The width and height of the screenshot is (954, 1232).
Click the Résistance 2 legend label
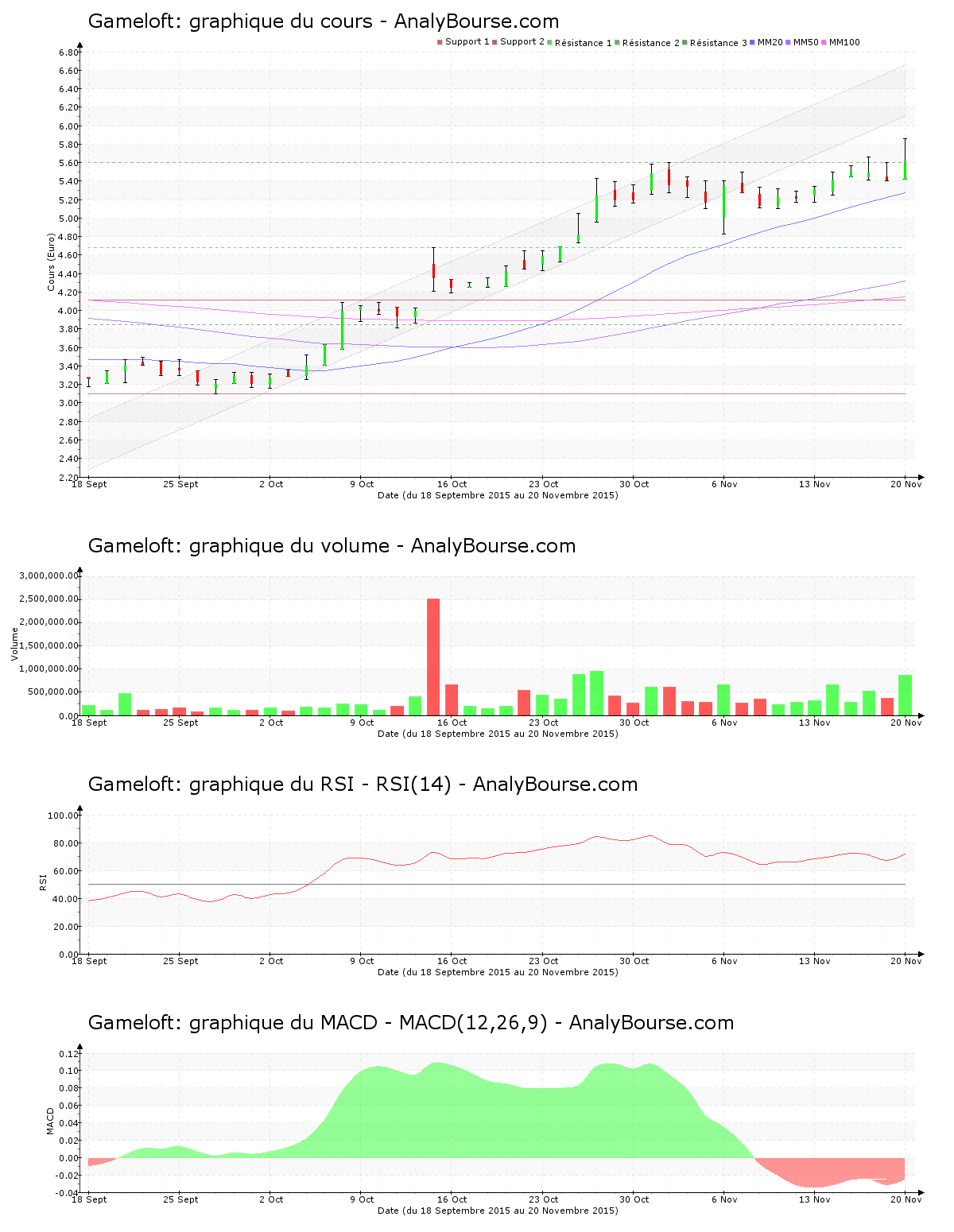pyautogui.click(x=651, y=43)
